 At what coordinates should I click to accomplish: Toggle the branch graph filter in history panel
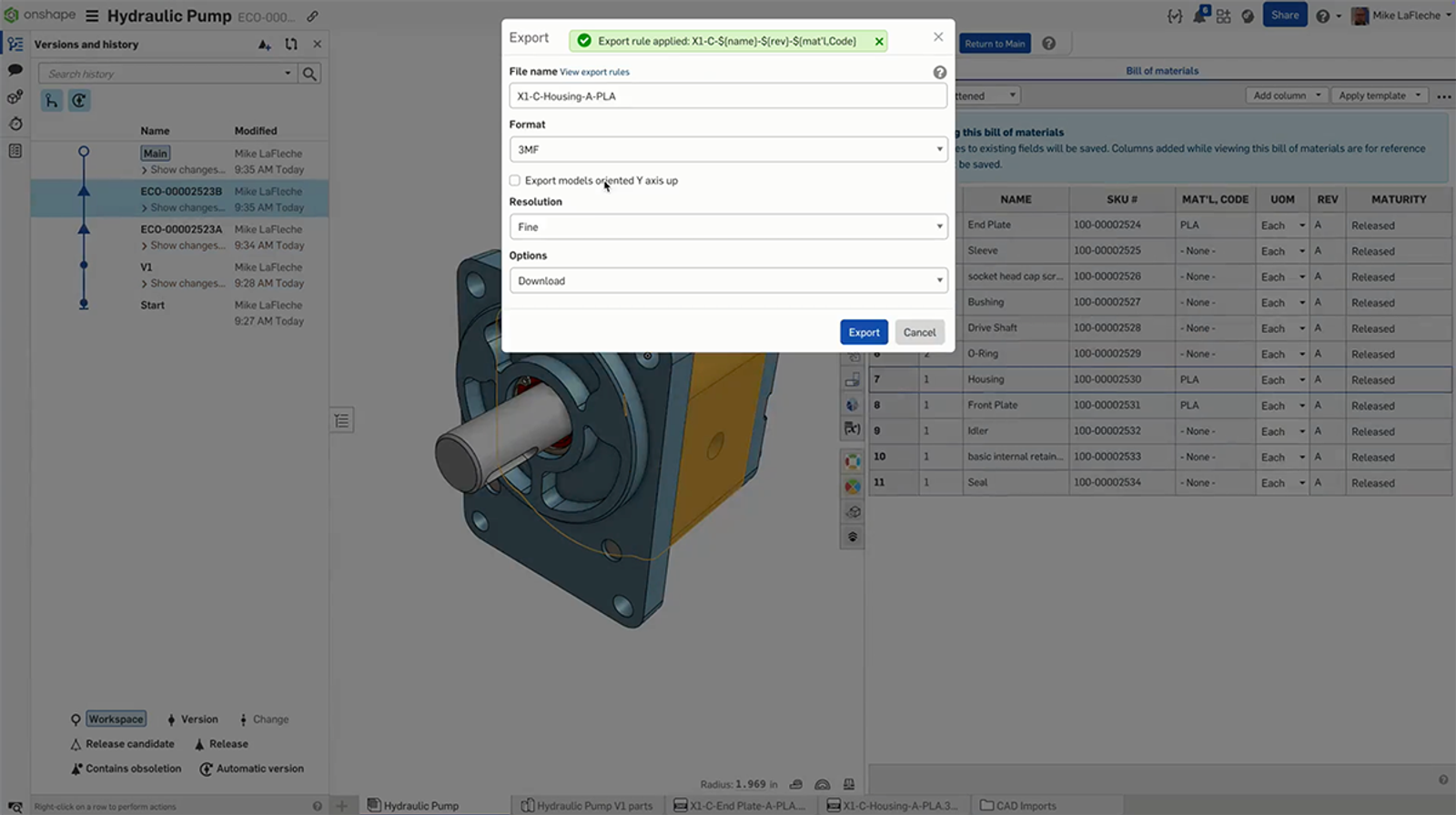point(52,101)
